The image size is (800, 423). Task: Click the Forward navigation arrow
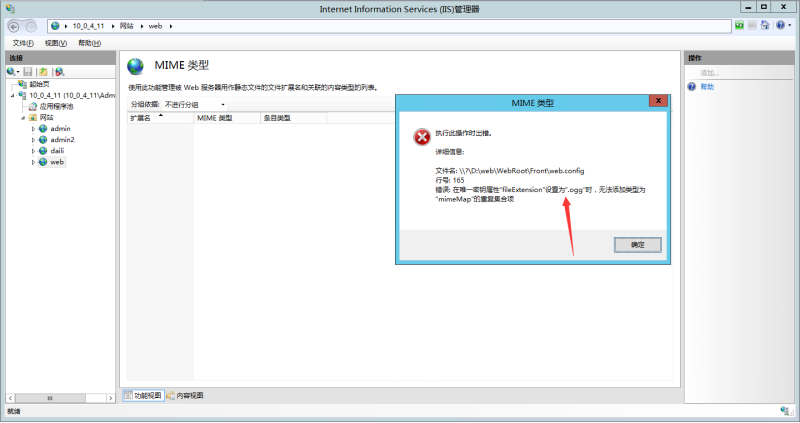pos(31,27)
